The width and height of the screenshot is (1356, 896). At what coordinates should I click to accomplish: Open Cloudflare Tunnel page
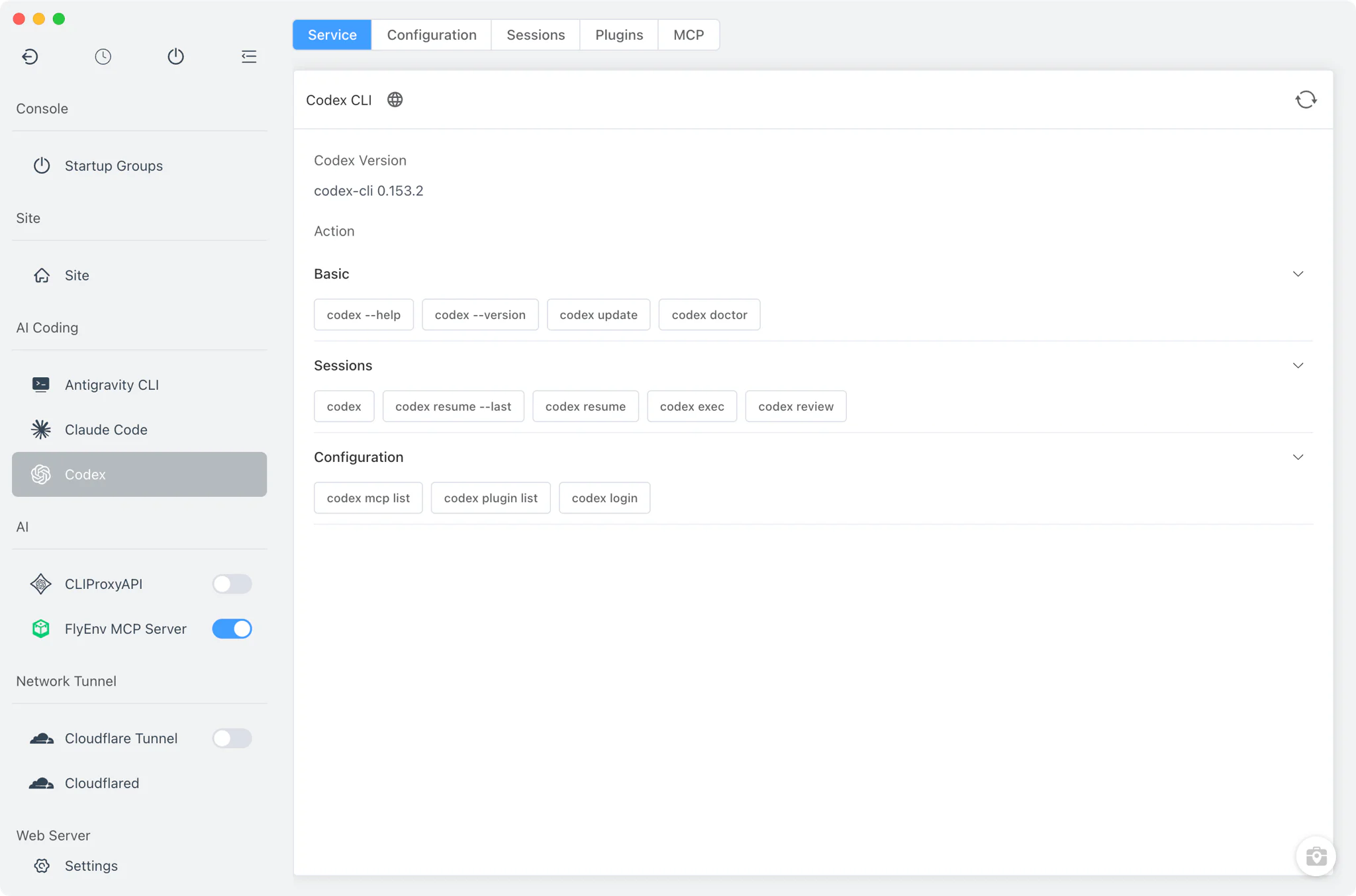click(121, 739)
